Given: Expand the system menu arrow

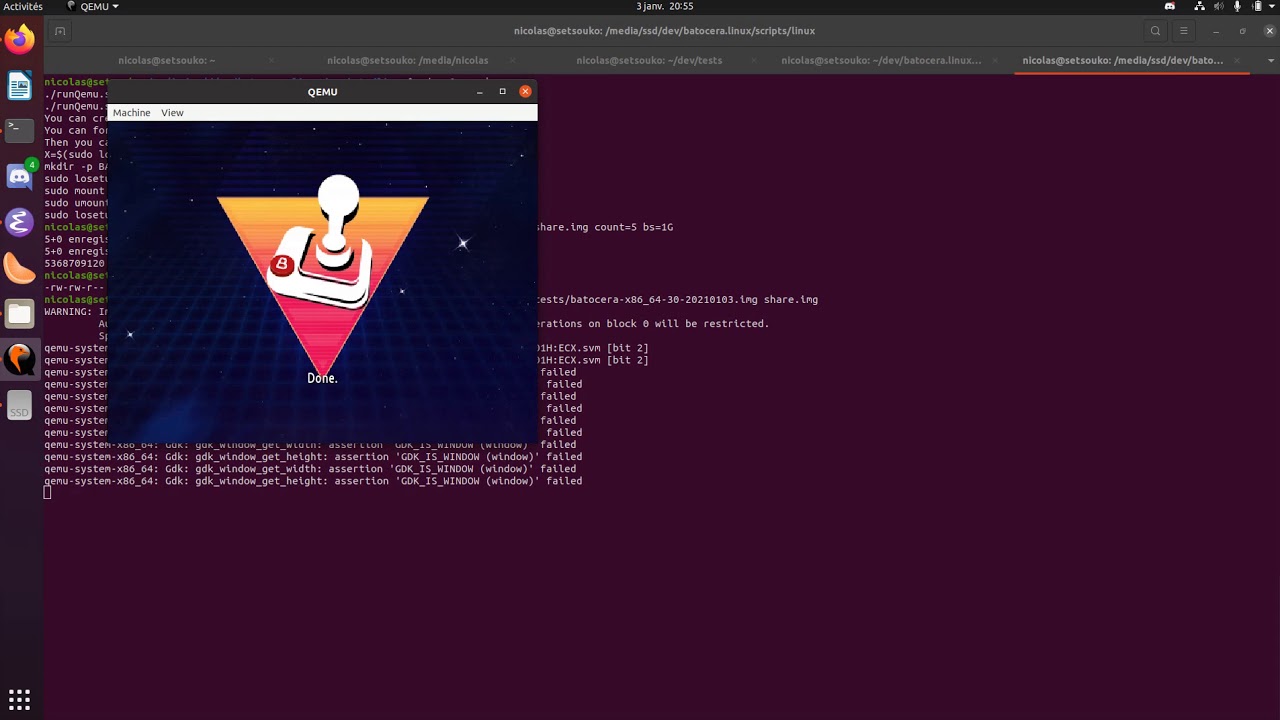Looking at the screenshot, I should (1271, 6).
